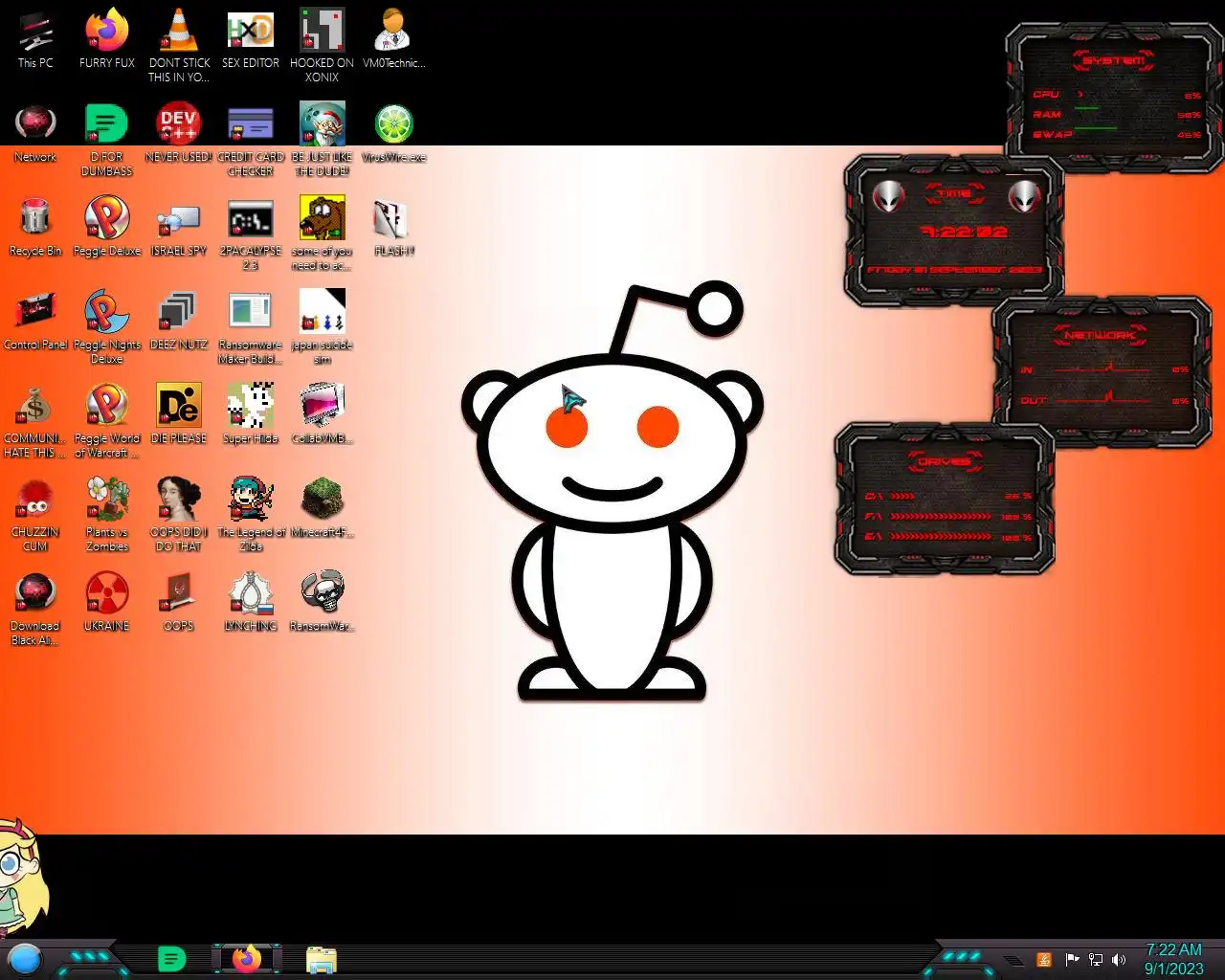Select The Legend of Zilda shortcut
This screenshot has width=1225, height=980.
click(251, 515)
